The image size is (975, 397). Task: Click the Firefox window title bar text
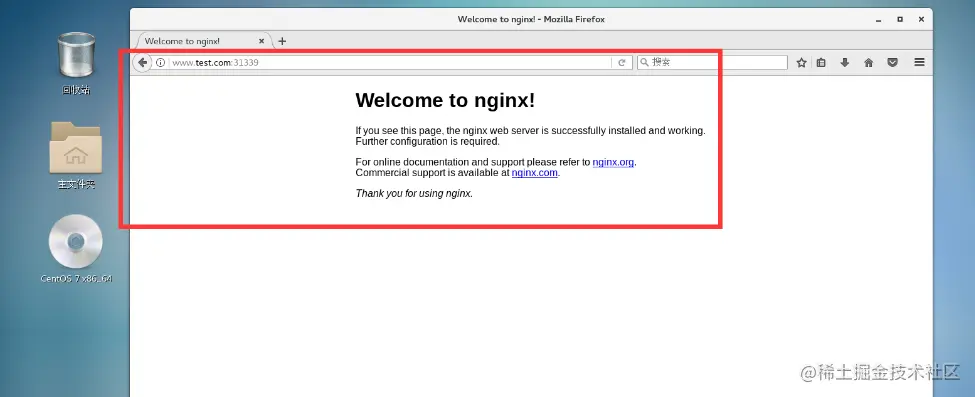[531, 19]
